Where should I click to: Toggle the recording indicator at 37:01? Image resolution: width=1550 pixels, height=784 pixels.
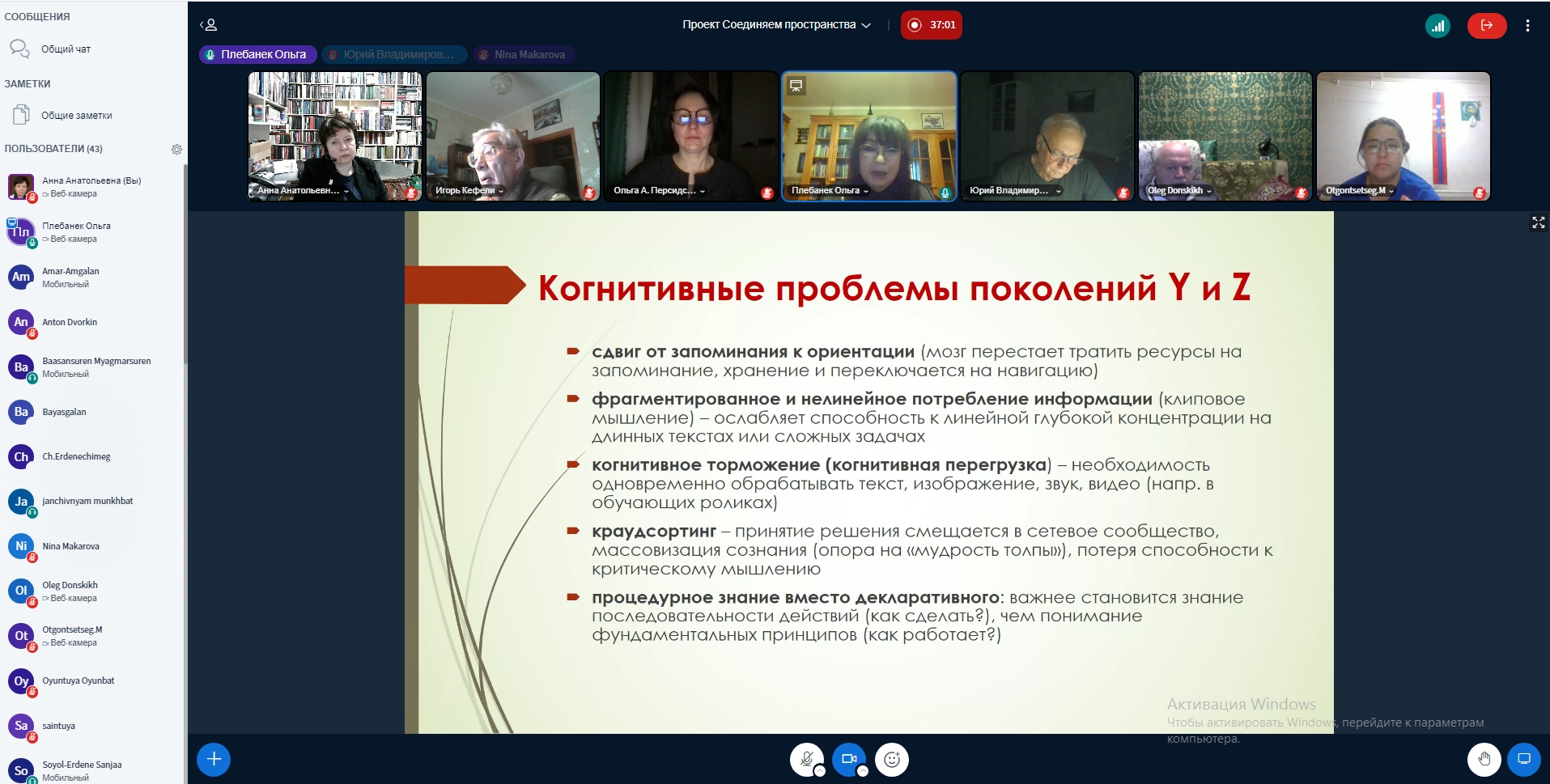(932, 25)
